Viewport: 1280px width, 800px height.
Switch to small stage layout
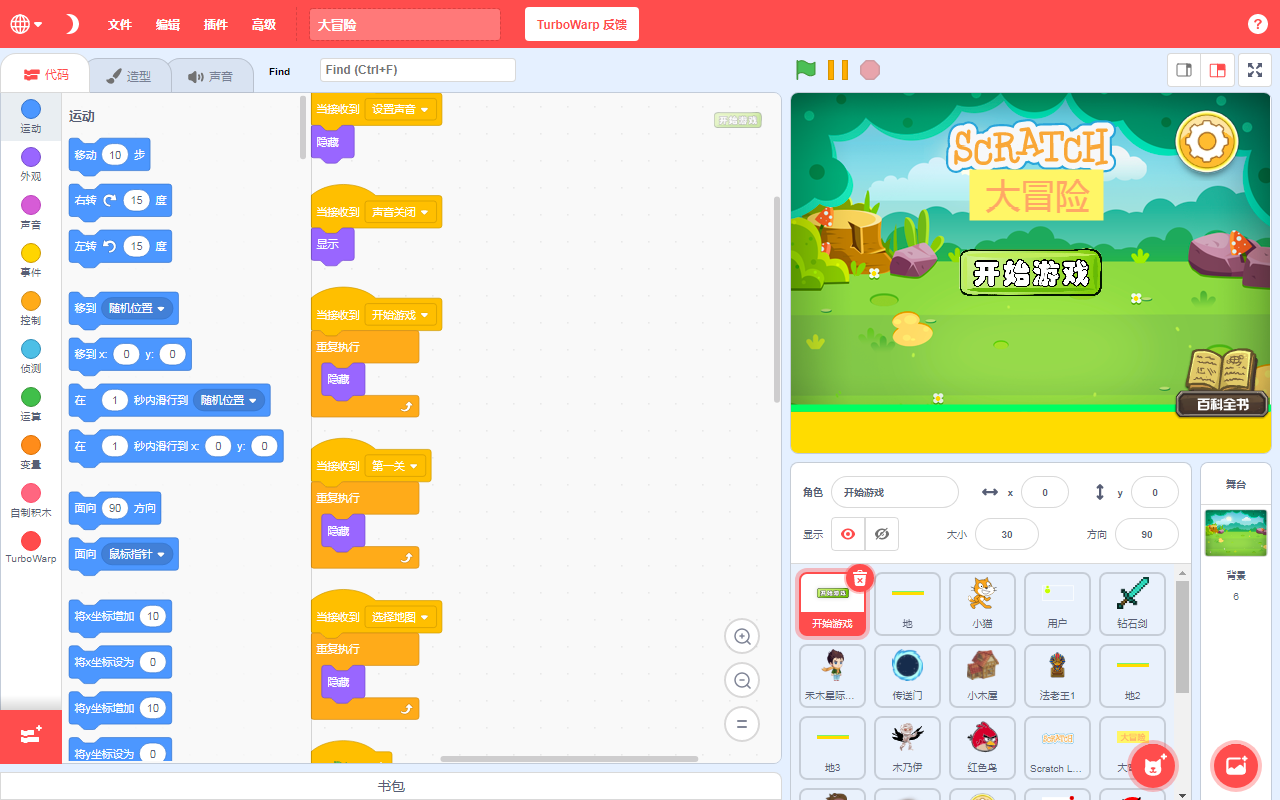click(1185, 70)
